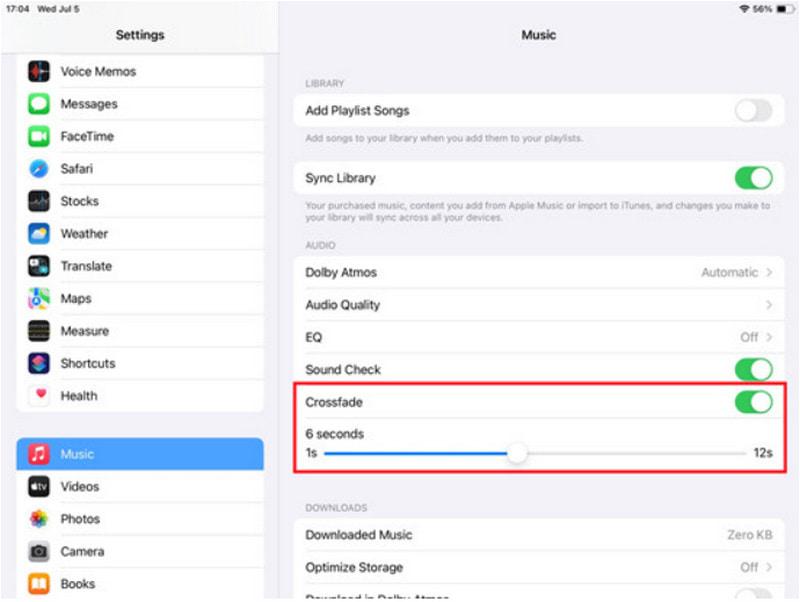Open Books settings row
Image resolution: width=800 pixels, height=602 pixels.
point(140,584)
